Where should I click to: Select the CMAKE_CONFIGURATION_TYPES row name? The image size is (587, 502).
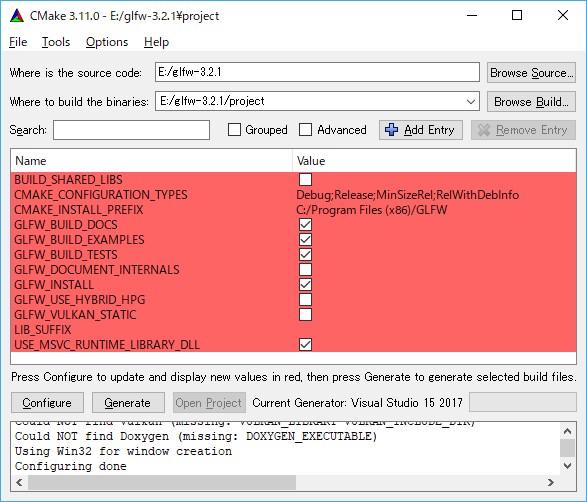(x=101, y=195)
